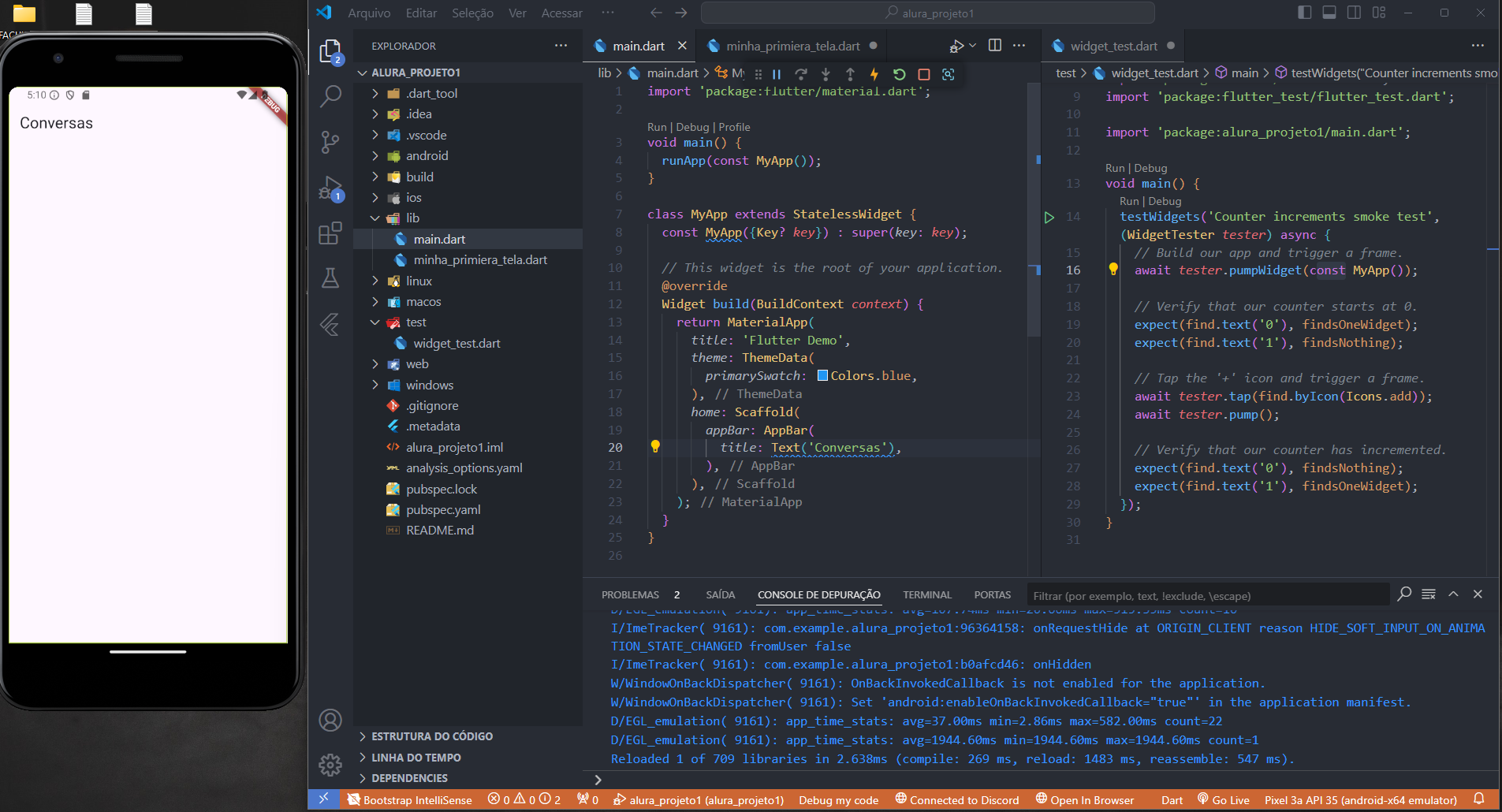1502x812 pixels.
Task: Switch to the SAÍDA panel tab
Action: point(720,594)
